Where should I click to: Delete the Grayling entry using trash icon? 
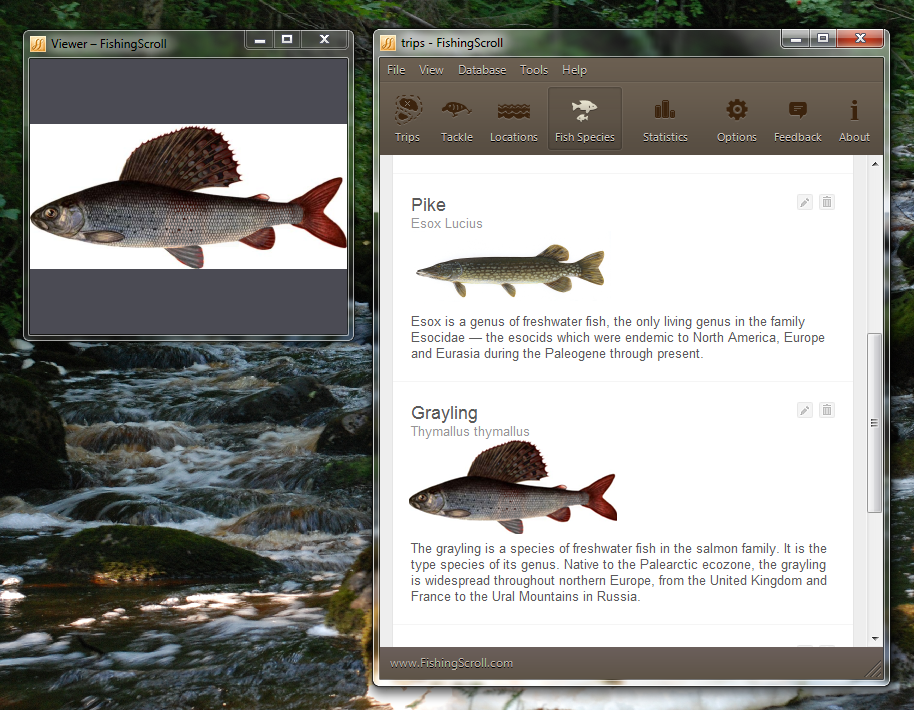(826, 410)
